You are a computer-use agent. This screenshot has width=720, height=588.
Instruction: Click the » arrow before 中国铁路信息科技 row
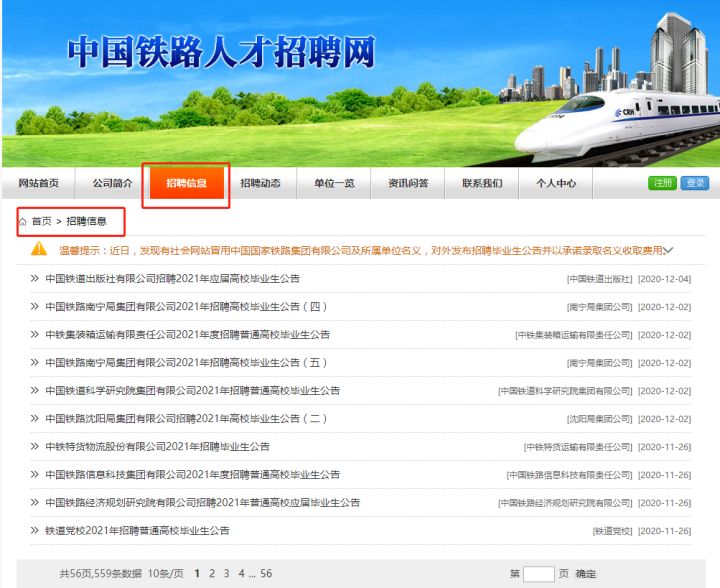(34, 474)
